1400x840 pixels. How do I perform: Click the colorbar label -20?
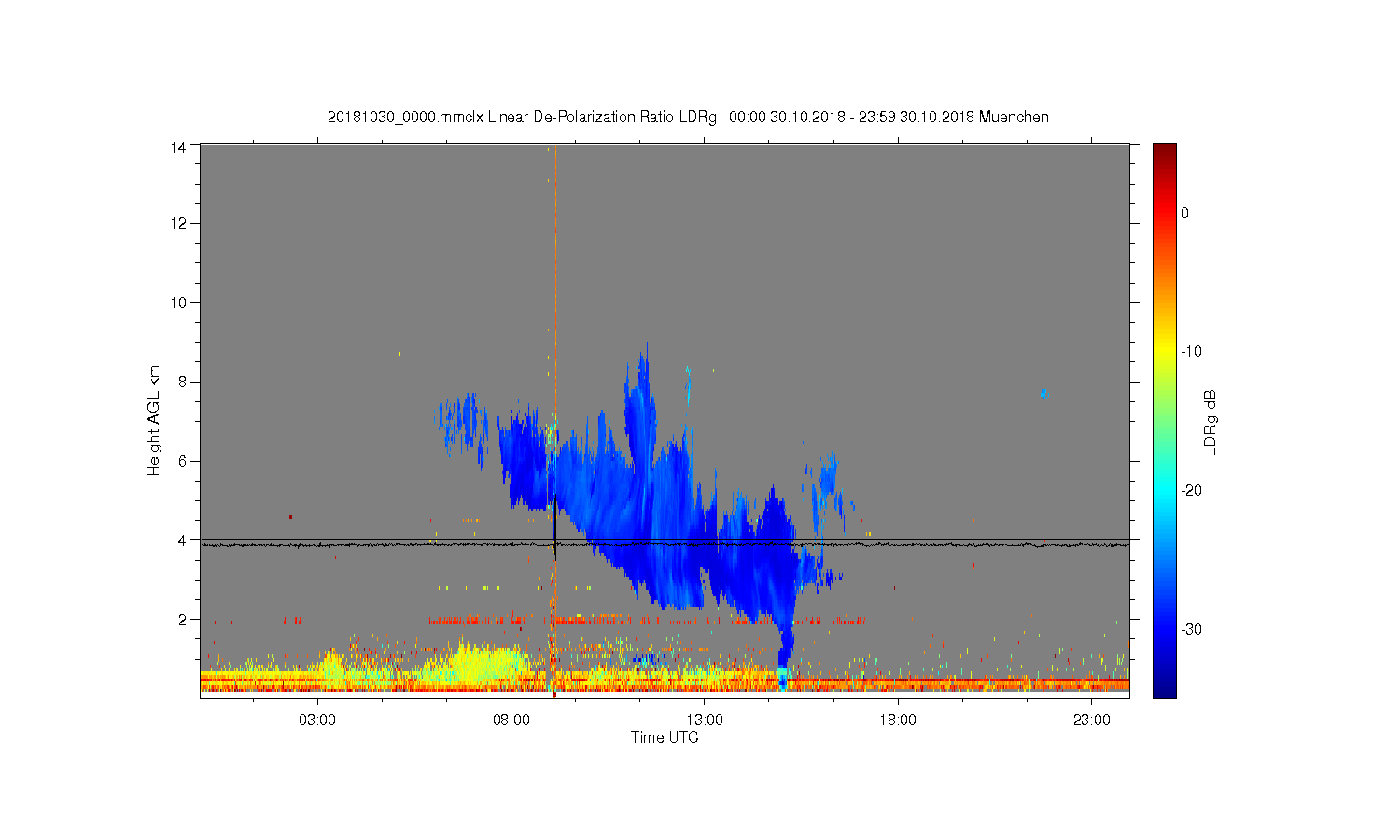pyautogui.click(x=1190, y=490)
